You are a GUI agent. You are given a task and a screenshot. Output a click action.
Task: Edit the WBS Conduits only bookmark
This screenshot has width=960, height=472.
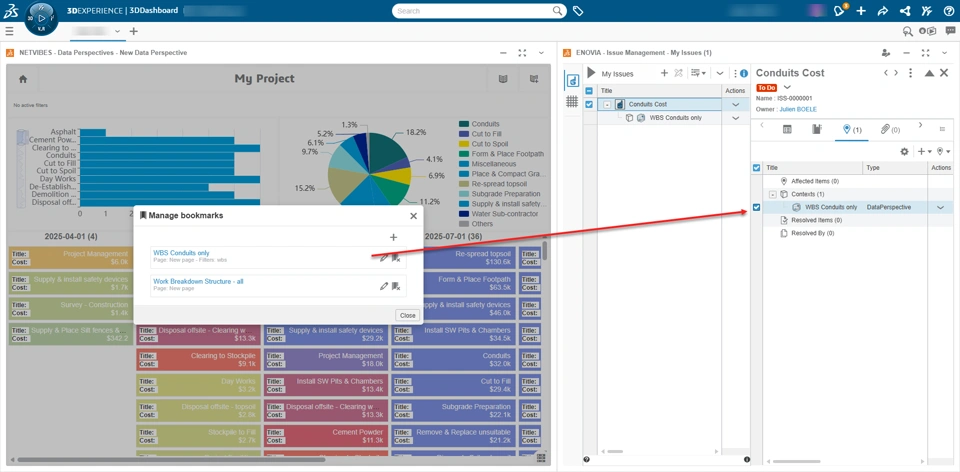pos(383,258)
